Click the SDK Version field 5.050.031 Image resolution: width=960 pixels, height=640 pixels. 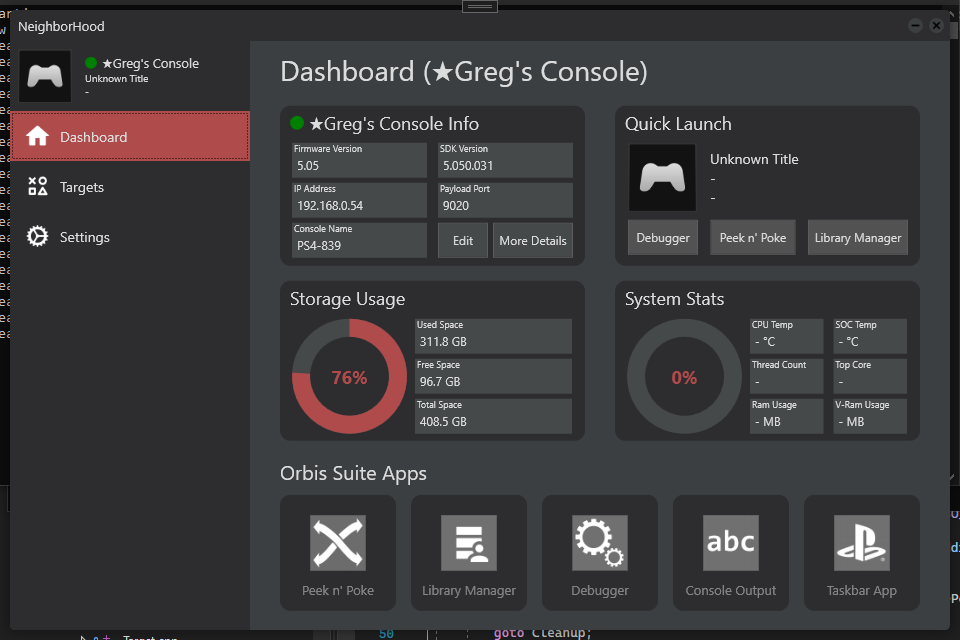pos(505,160)
